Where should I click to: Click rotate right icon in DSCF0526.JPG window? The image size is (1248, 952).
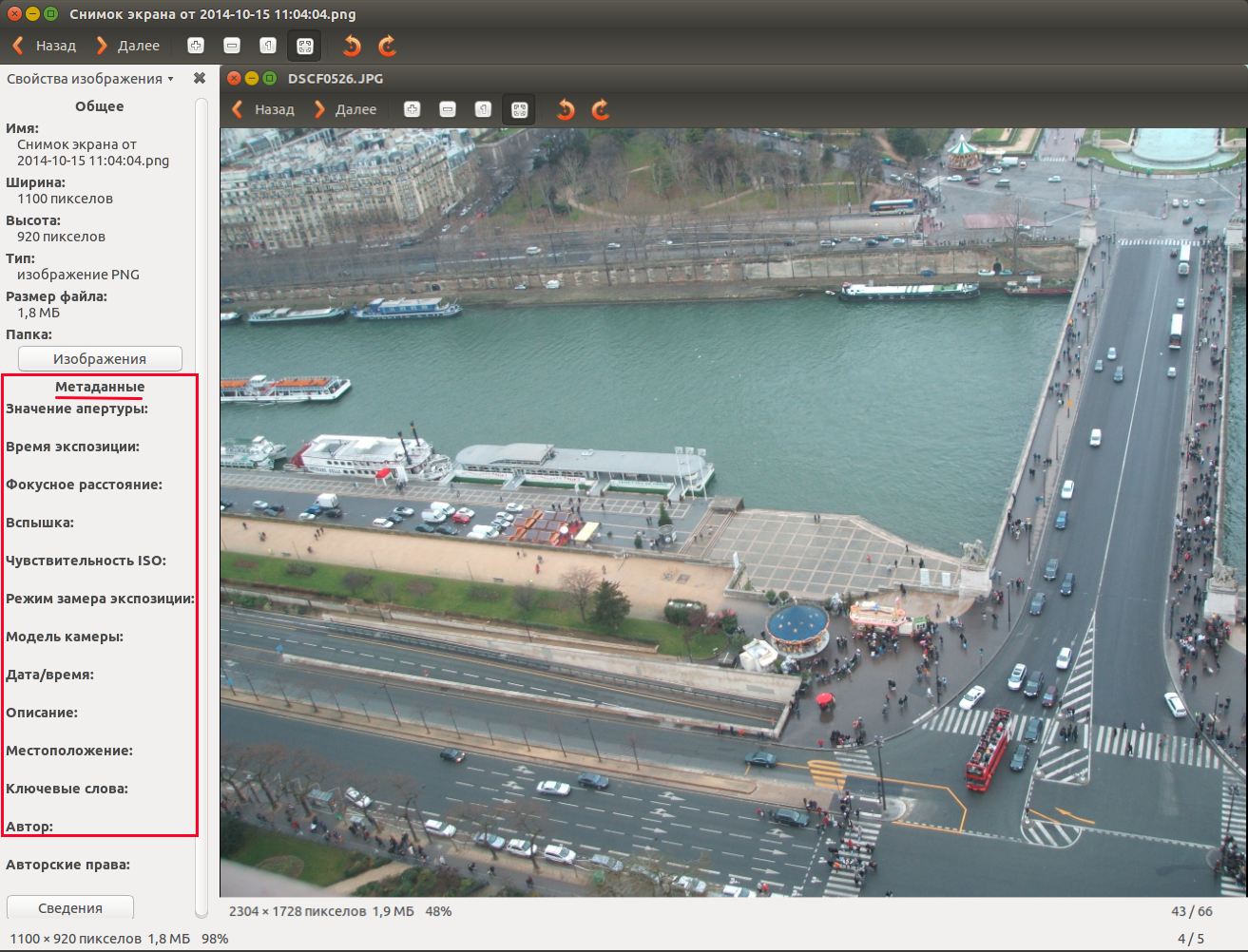tap(601, 109)
